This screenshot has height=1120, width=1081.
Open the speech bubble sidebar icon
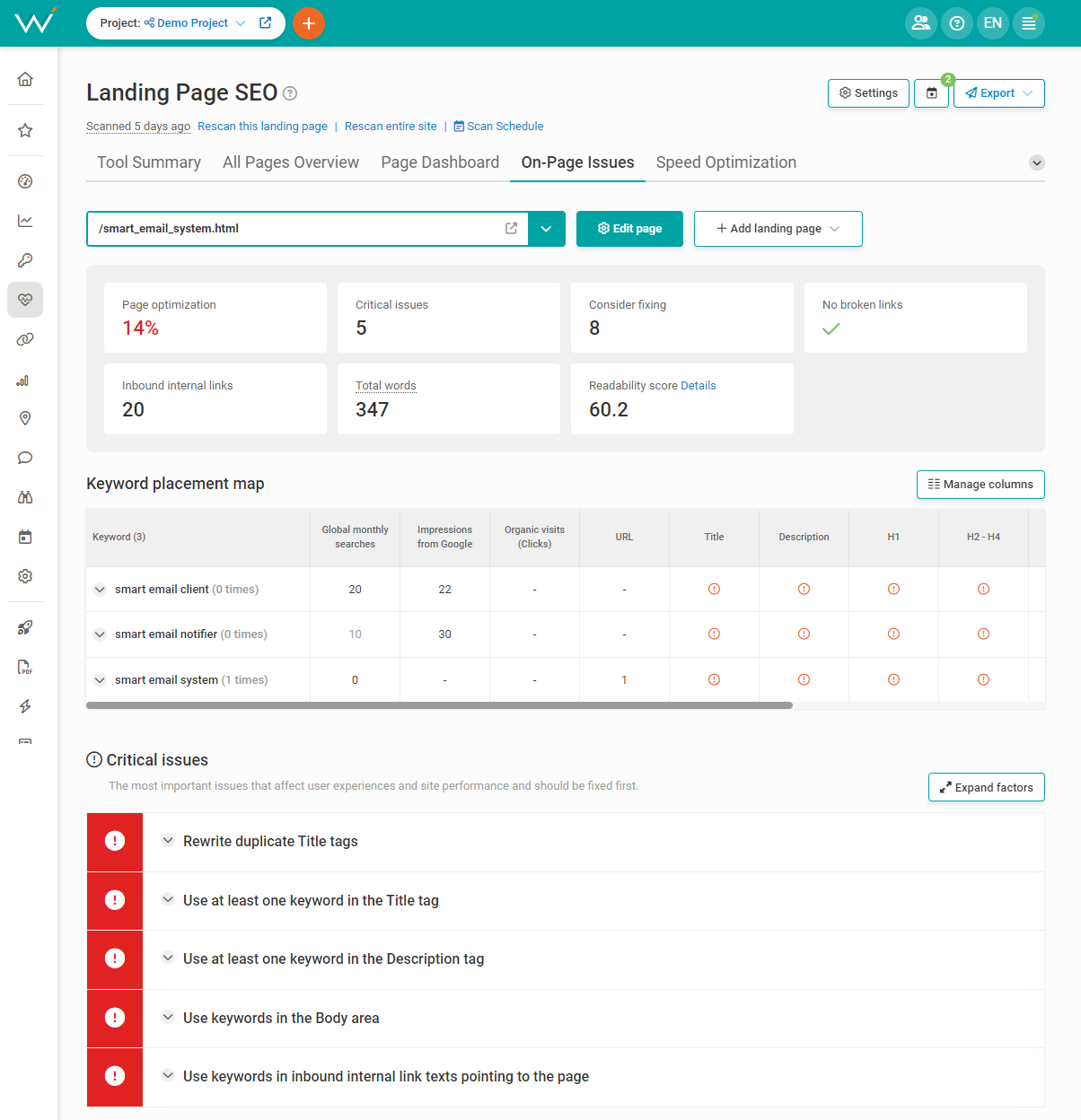25,458
